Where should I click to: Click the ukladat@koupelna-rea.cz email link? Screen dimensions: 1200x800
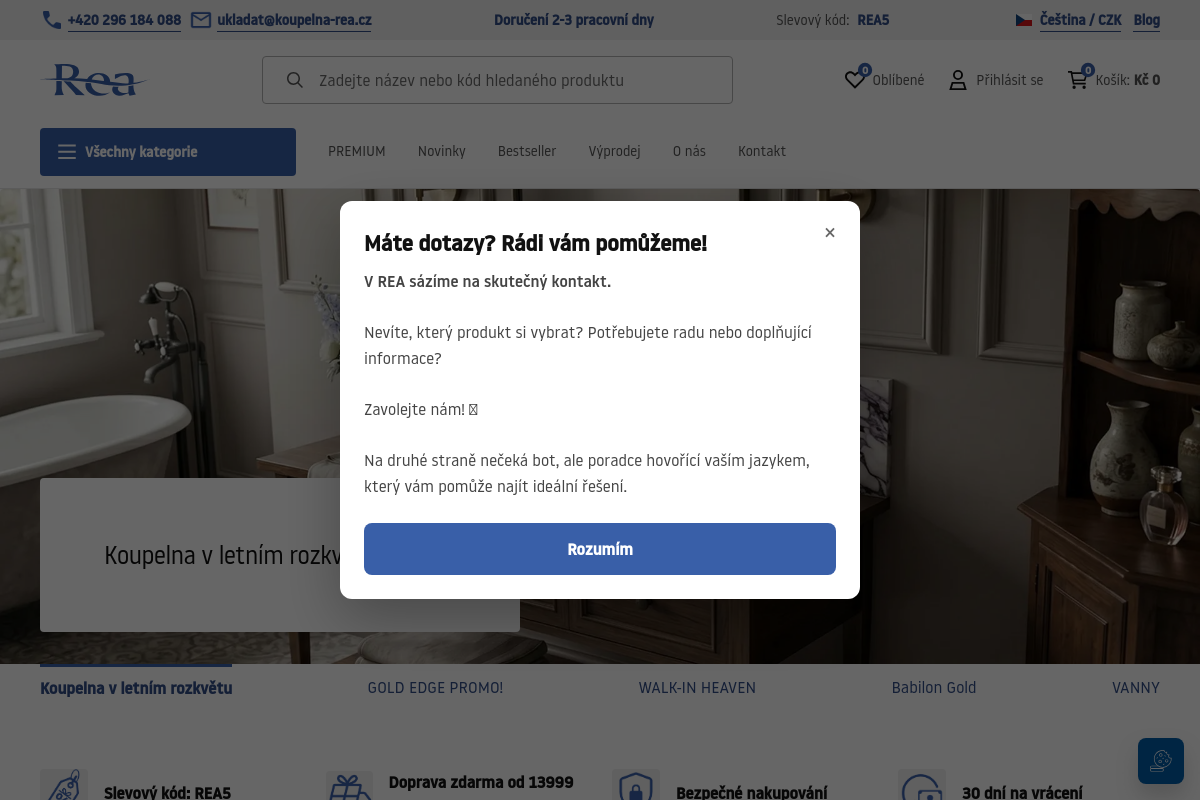coord(294,20)
